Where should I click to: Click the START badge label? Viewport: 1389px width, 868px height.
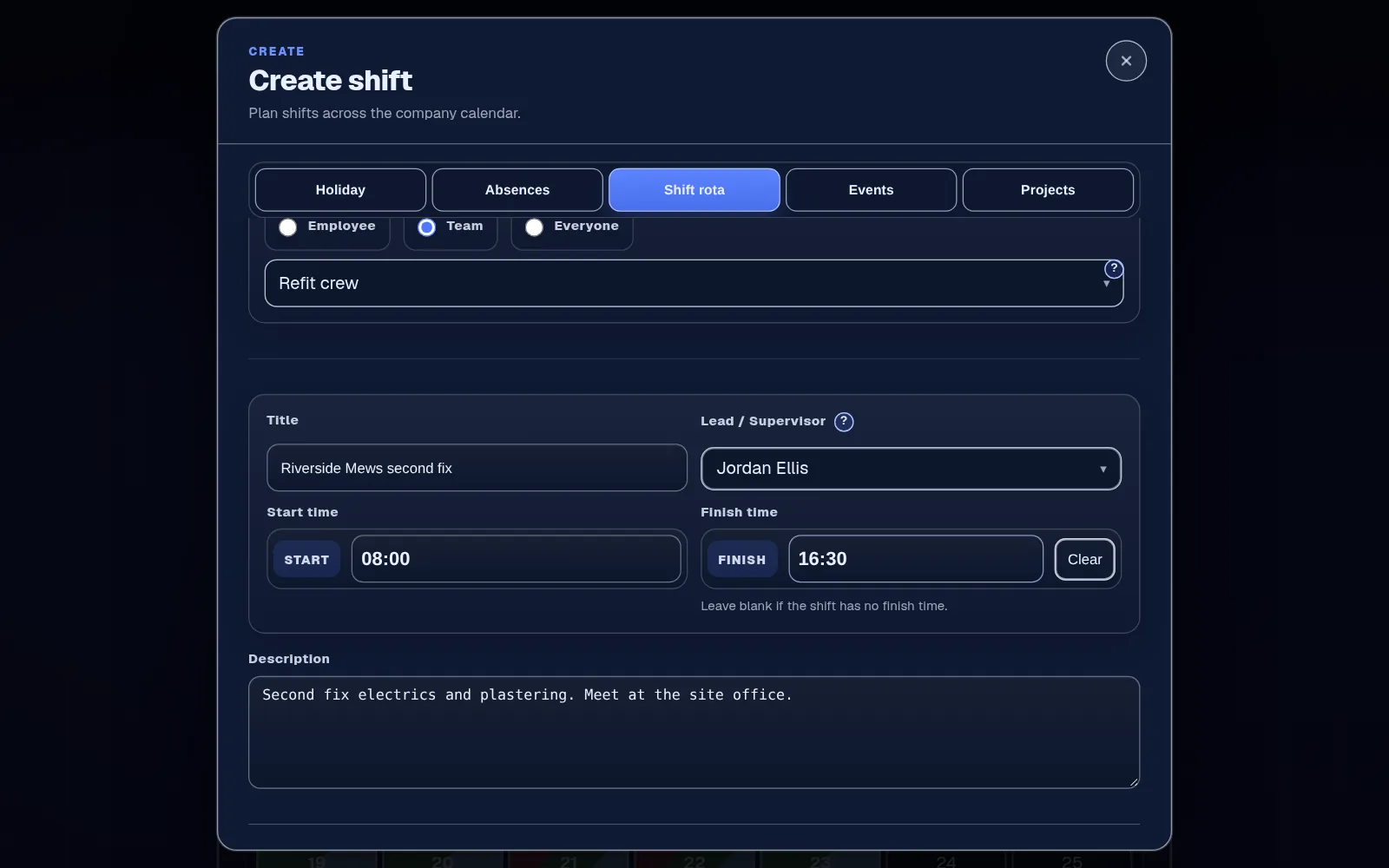[306, 560]
